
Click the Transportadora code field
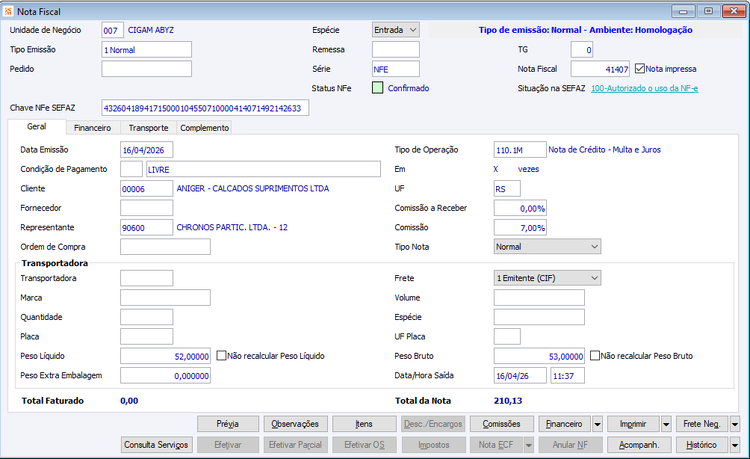tap(146, 278)
